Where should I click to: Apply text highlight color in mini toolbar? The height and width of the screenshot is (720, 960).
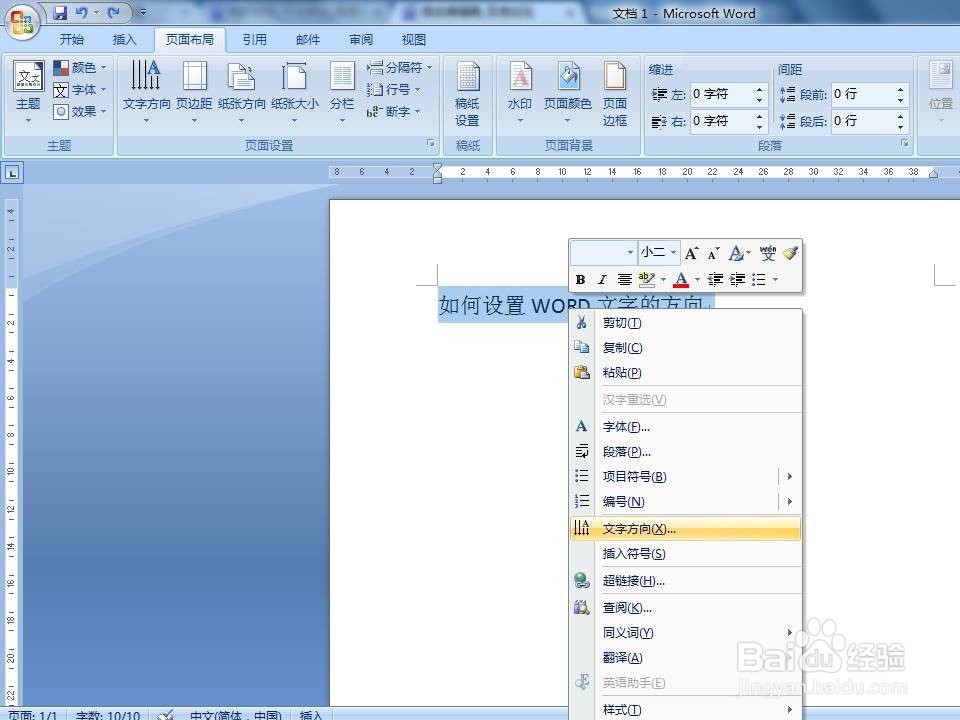[x=647, y=280]
